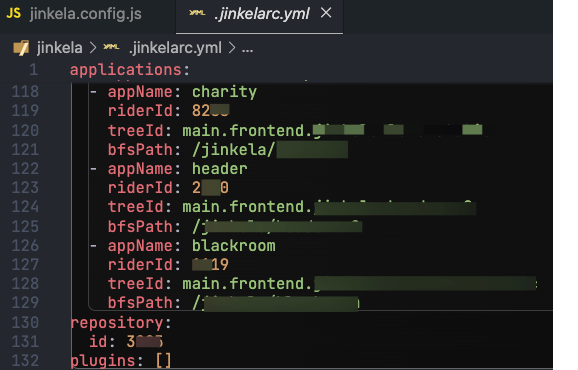The width and height of the screenshot is (578, 370).
Task: Click 'appName: blackroom' value
Action: (233, 246)
